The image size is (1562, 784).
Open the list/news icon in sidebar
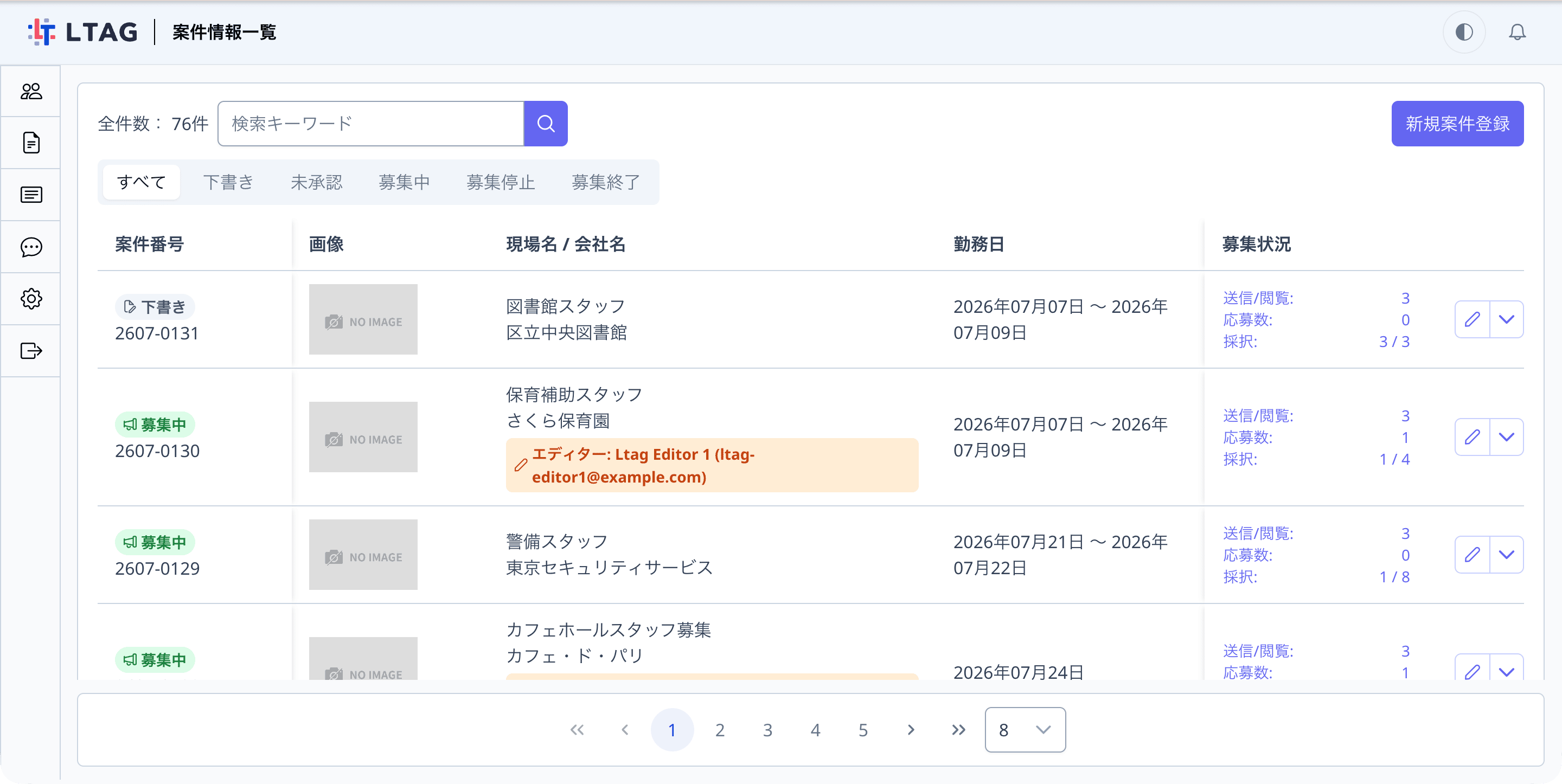31,195
